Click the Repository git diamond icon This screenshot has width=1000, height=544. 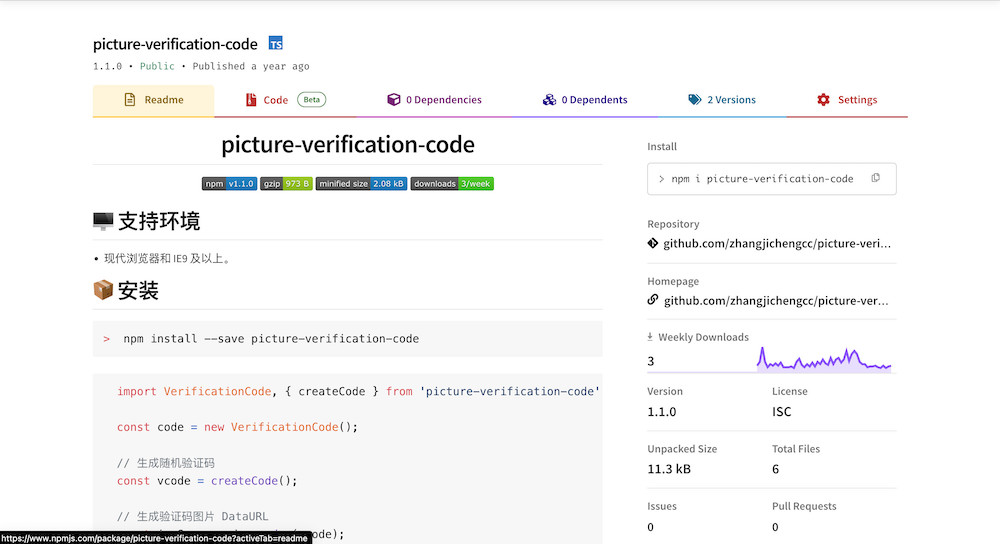pyautogui.click(x=652, y=243)
